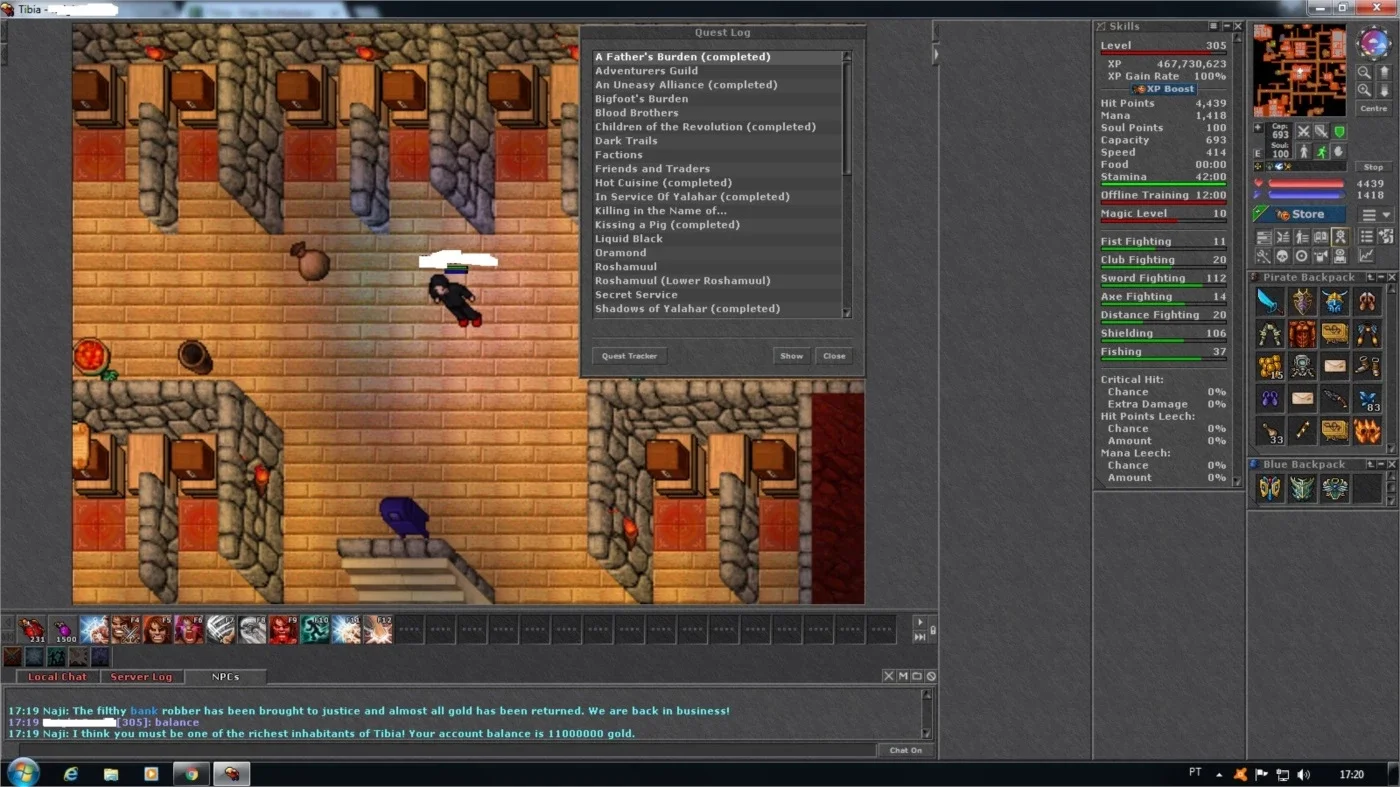The height and width of the screenshot is (787, 1400).
Task: Activate the F12 hotkey spell
Action: pyautogui.click(x=378, y=629)
